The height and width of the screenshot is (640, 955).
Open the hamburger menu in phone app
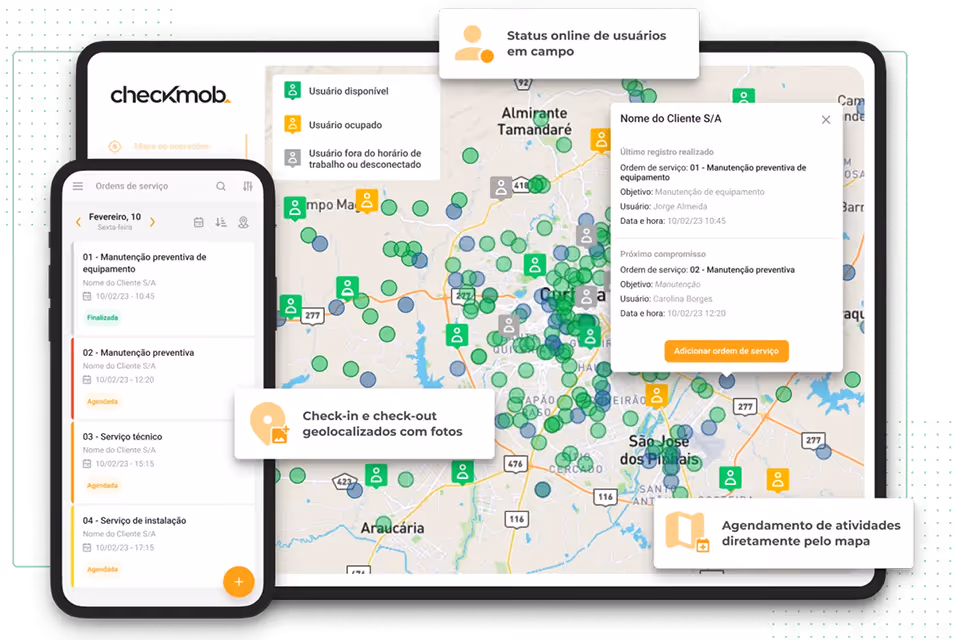(x=78, y=186)
